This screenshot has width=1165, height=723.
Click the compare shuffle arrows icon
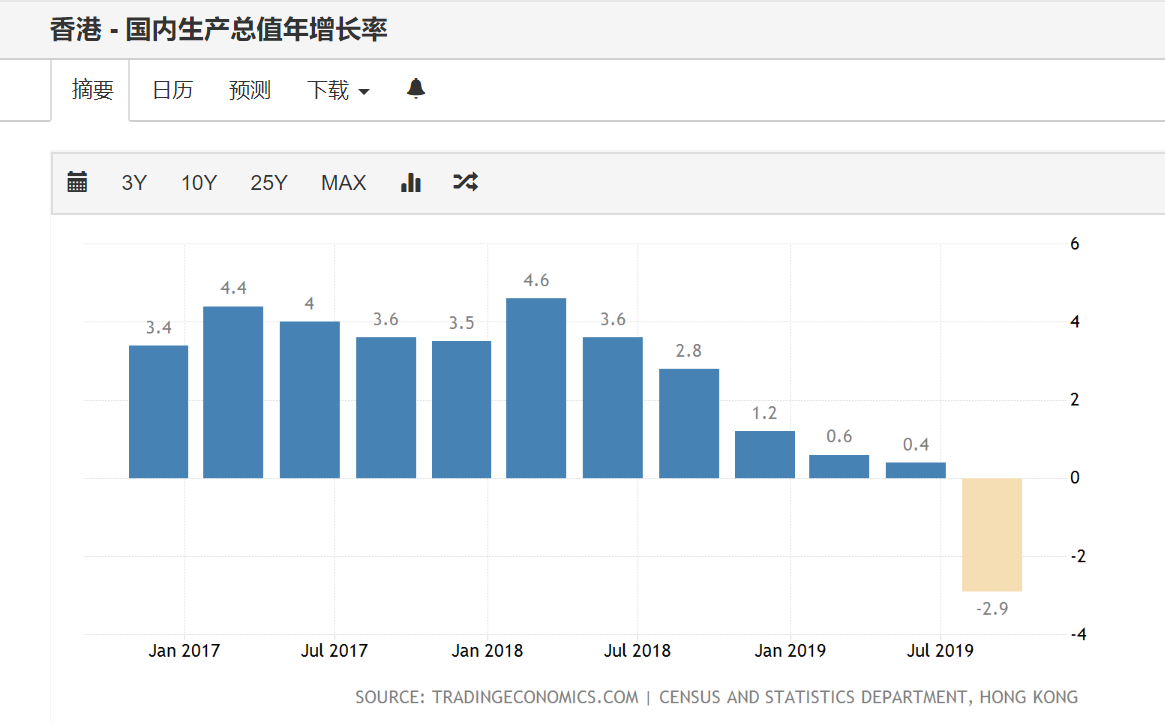[466, 182]
